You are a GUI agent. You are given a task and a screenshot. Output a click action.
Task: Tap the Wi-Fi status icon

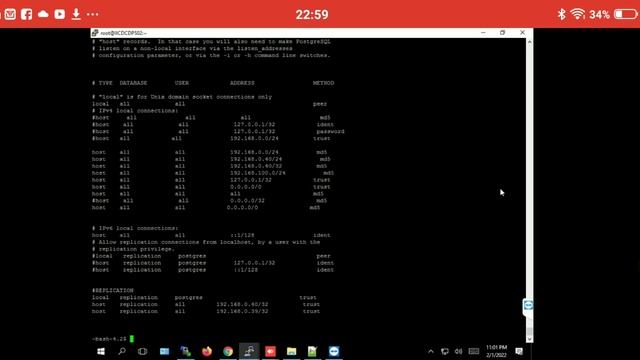[x=578, y=14]
